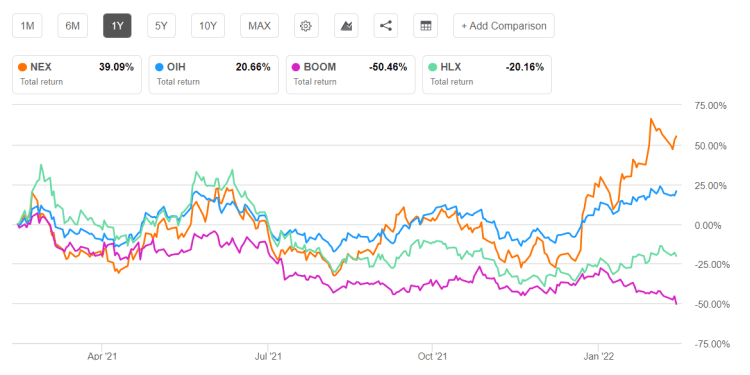Click the magenta BOOM color dot
Viewport: 750px width, 375px height.
pyautogui.click(x=296, y=67)
